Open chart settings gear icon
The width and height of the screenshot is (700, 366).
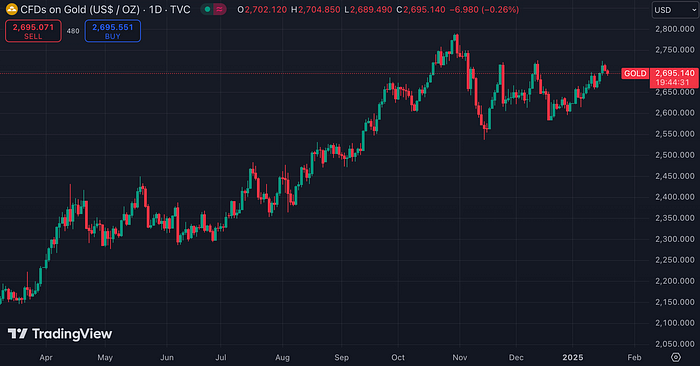coord(676,357)
